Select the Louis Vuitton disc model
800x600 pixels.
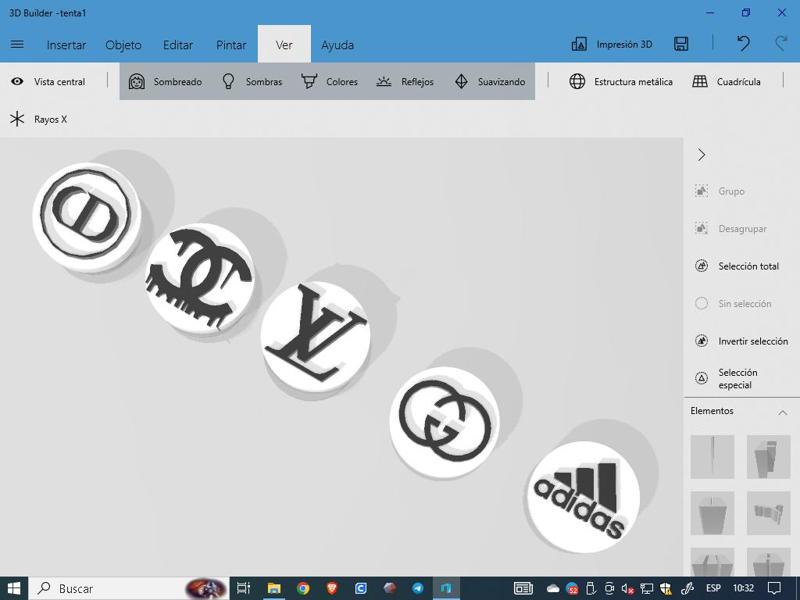click(315, 336)
